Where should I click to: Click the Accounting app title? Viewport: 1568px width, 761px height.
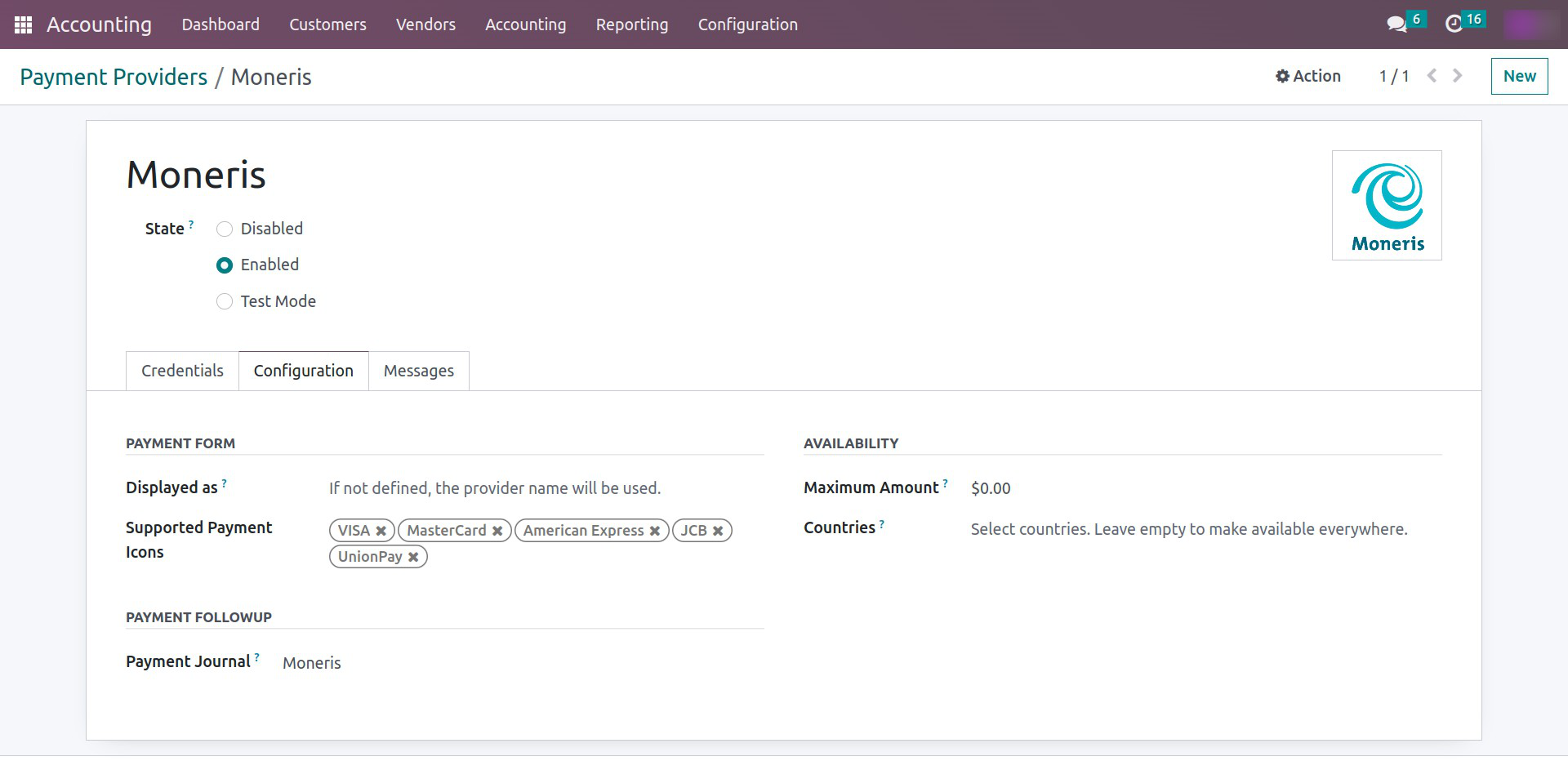pos(99,24)
